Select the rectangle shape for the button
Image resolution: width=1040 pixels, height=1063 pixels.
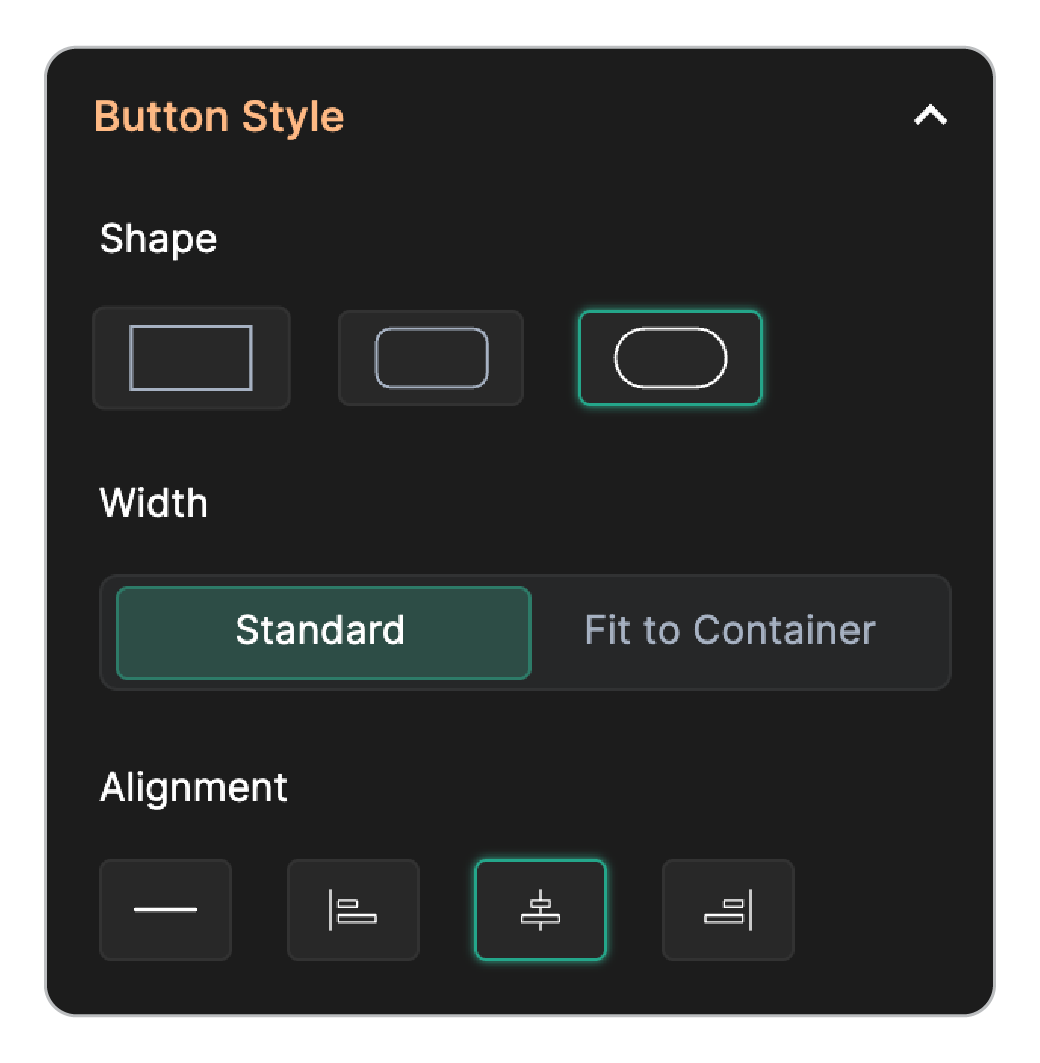(191, 358)
